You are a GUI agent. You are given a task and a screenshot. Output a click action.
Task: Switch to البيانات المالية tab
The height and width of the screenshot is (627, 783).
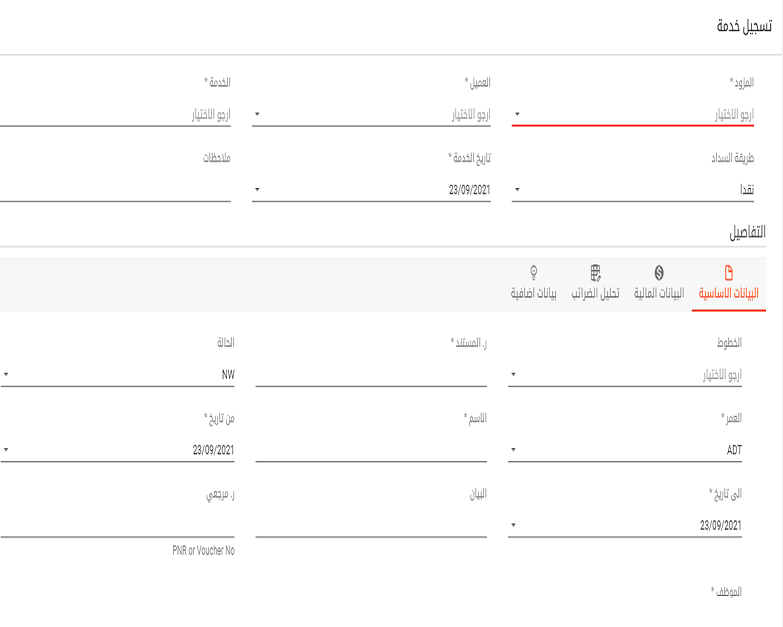click(x=659, y=294)
